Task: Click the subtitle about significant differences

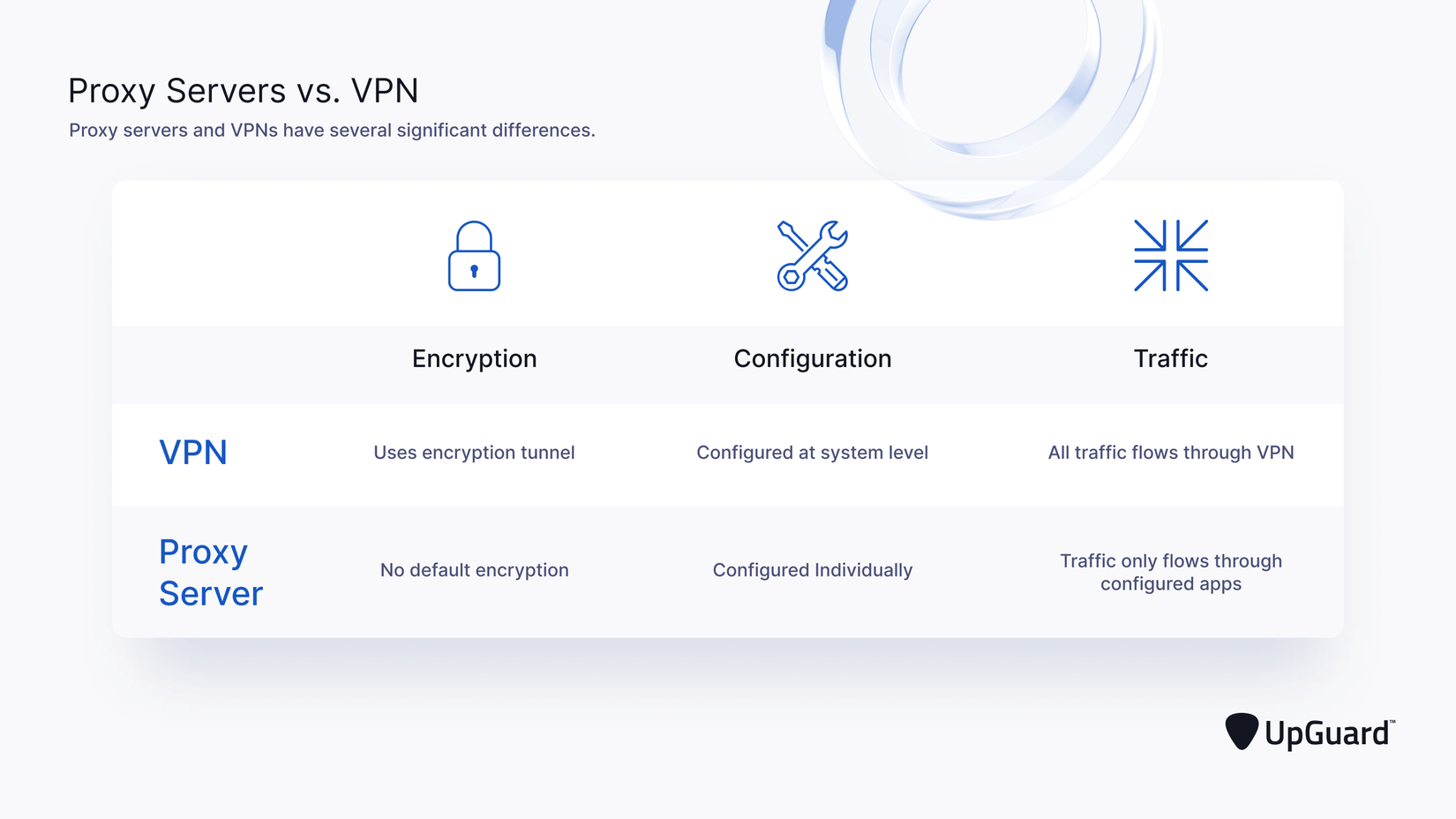Action: (332, 131)
